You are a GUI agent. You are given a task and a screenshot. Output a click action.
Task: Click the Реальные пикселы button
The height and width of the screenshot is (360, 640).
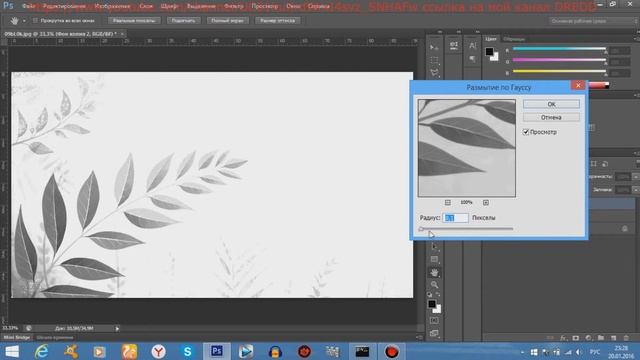click(134, 20)
